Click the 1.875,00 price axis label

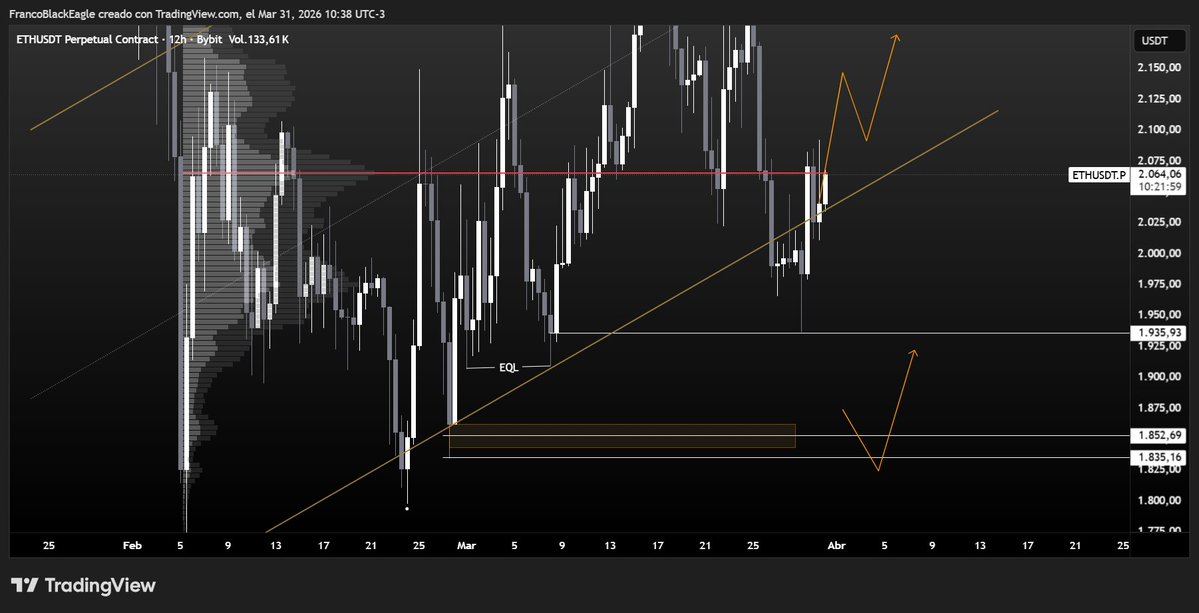coord(1159,407)
